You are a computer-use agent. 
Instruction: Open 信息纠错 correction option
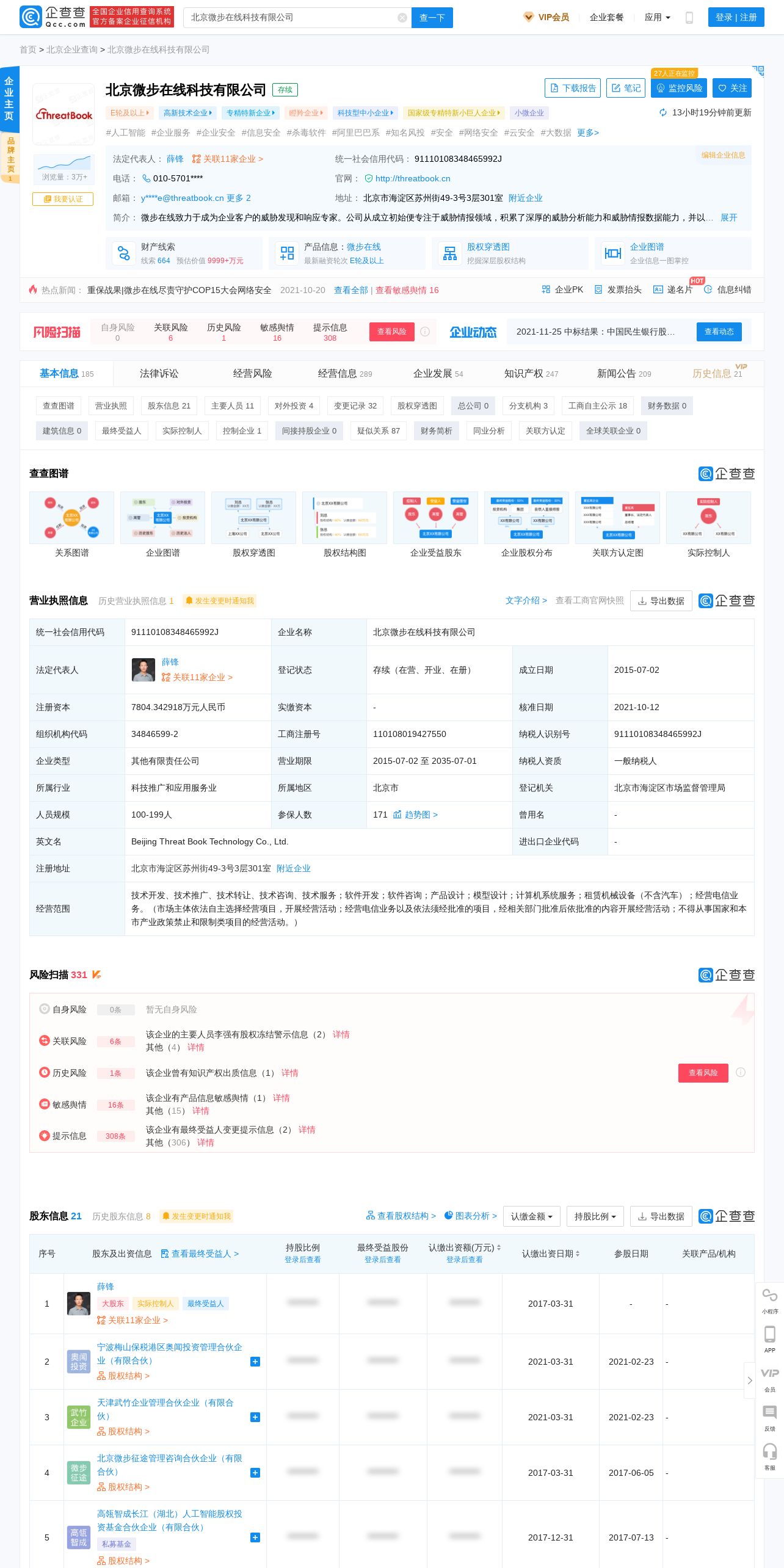point(728,289)
